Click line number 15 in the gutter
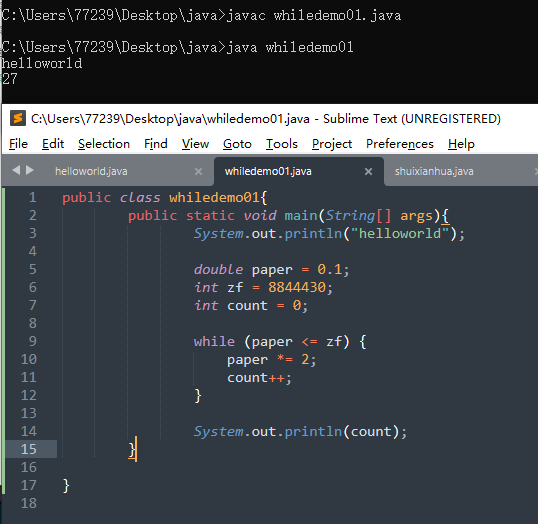 (x=28, y=449)
